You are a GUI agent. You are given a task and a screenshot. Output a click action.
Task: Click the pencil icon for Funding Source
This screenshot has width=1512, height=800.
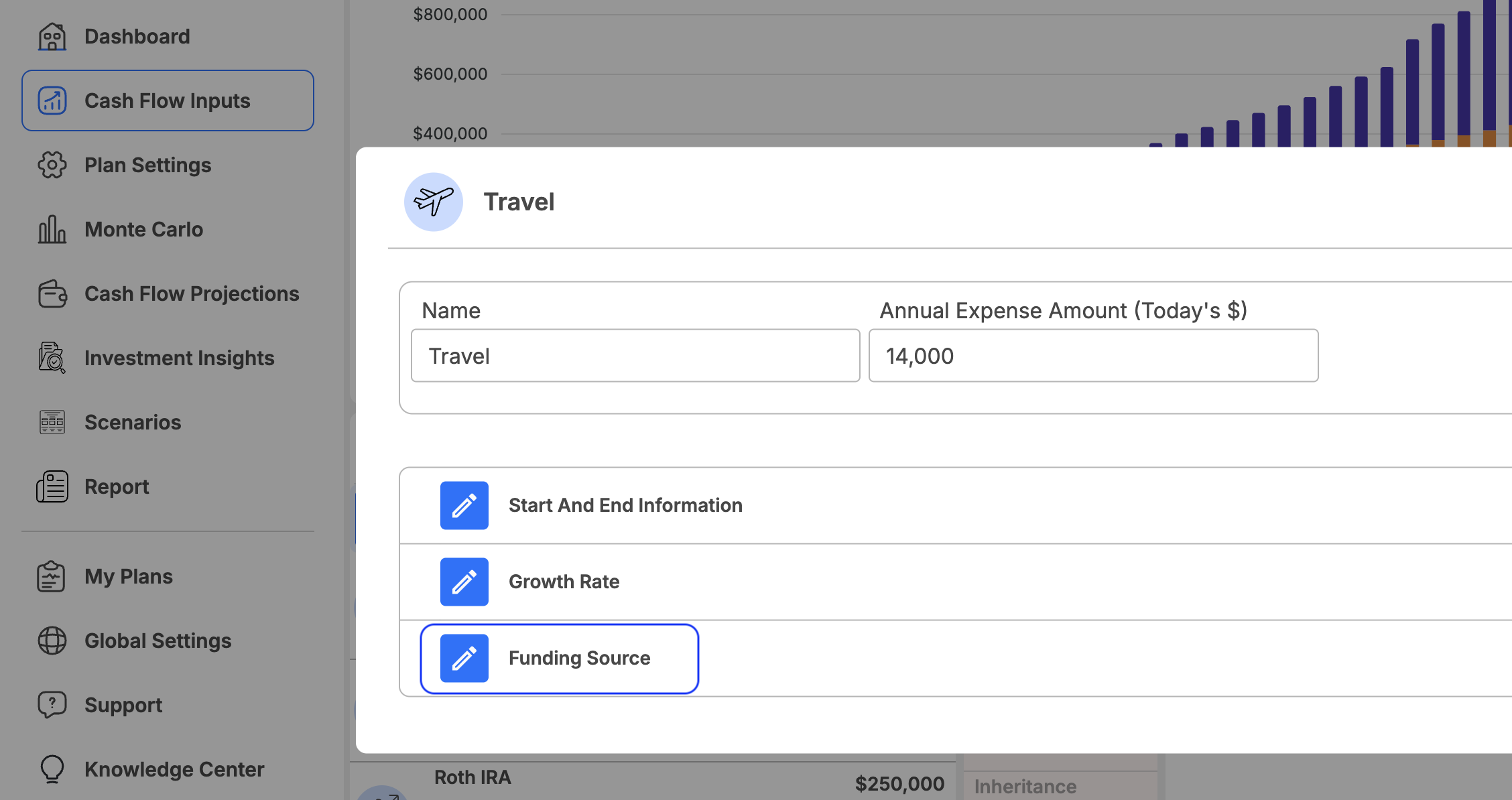(464, 658)
